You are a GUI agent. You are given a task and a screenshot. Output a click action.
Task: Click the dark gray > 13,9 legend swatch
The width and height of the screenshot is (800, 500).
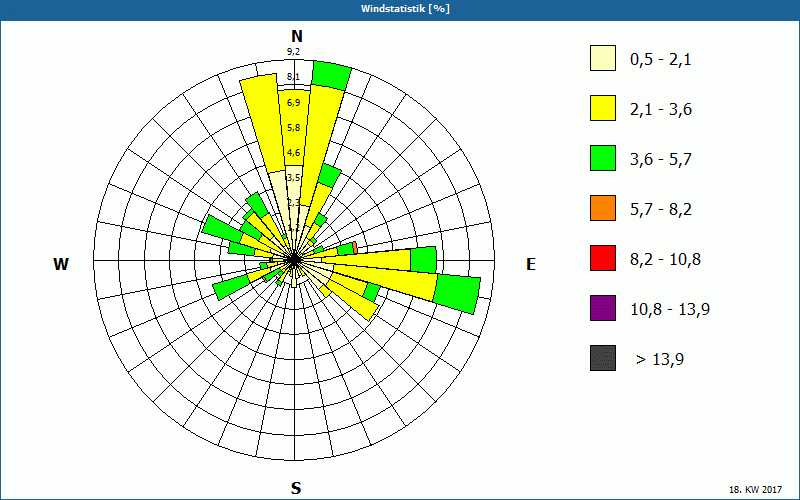click(x=603, y=358)
